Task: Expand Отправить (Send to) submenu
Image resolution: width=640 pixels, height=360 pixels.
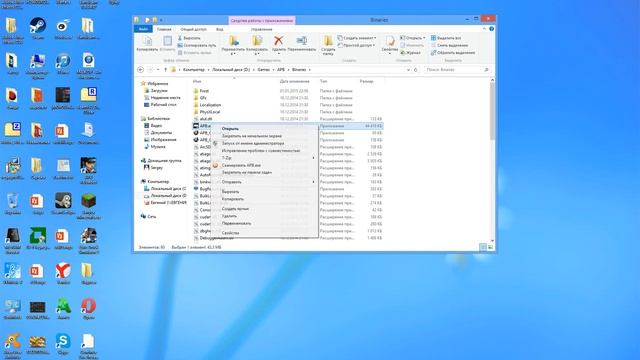Action: [313, 182]
